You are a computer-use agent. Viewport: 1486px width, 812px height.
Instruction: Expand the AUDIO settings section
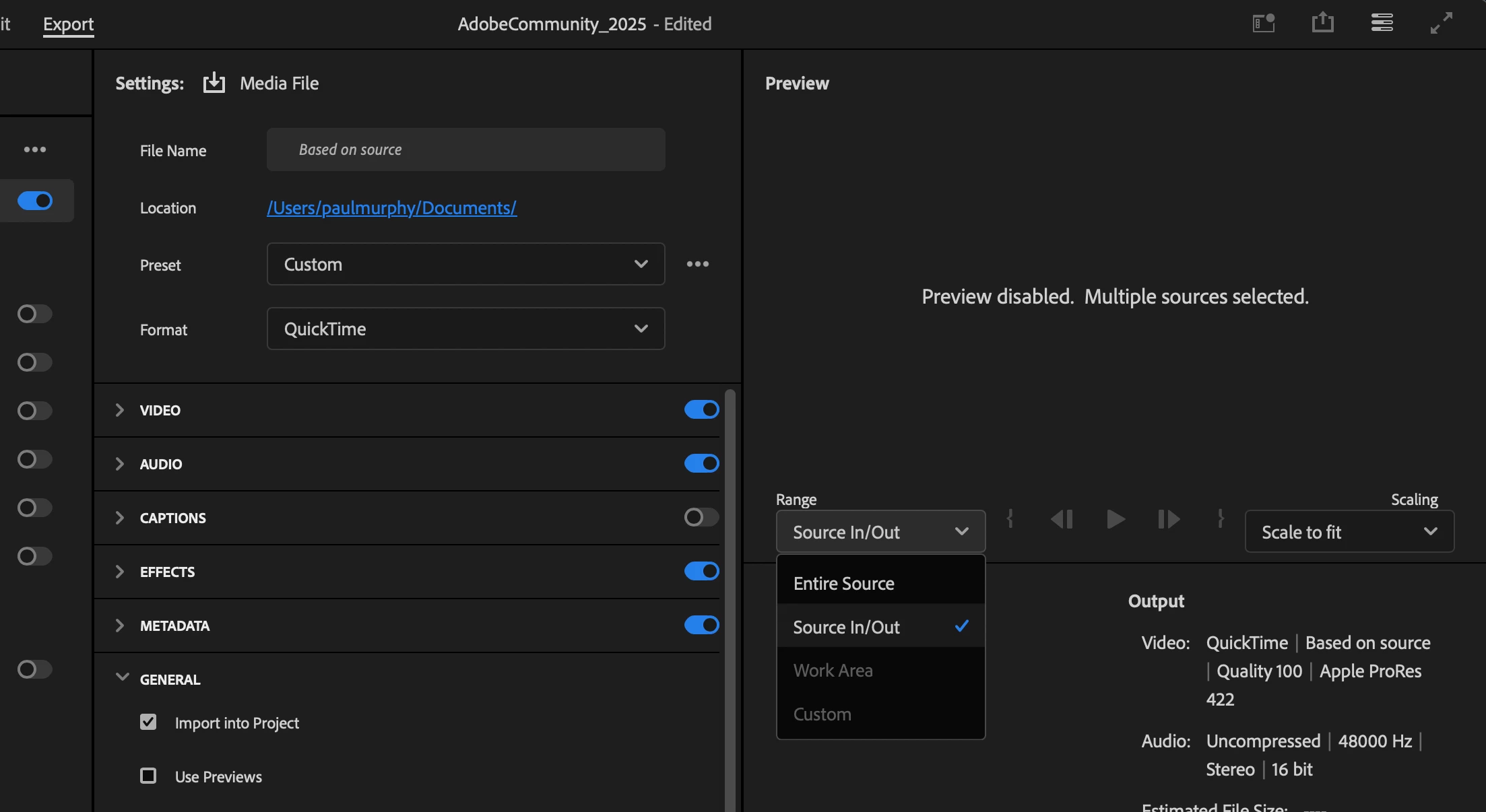pos(120,464)
